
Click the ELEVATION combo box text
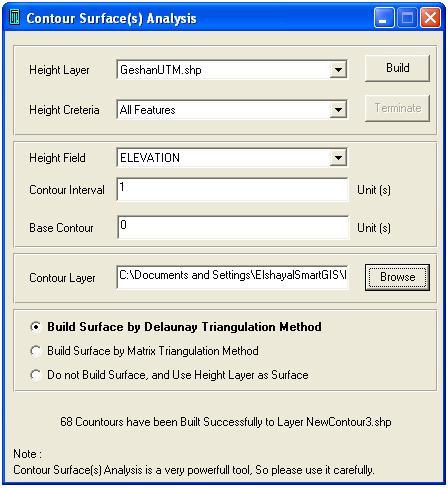150,158
